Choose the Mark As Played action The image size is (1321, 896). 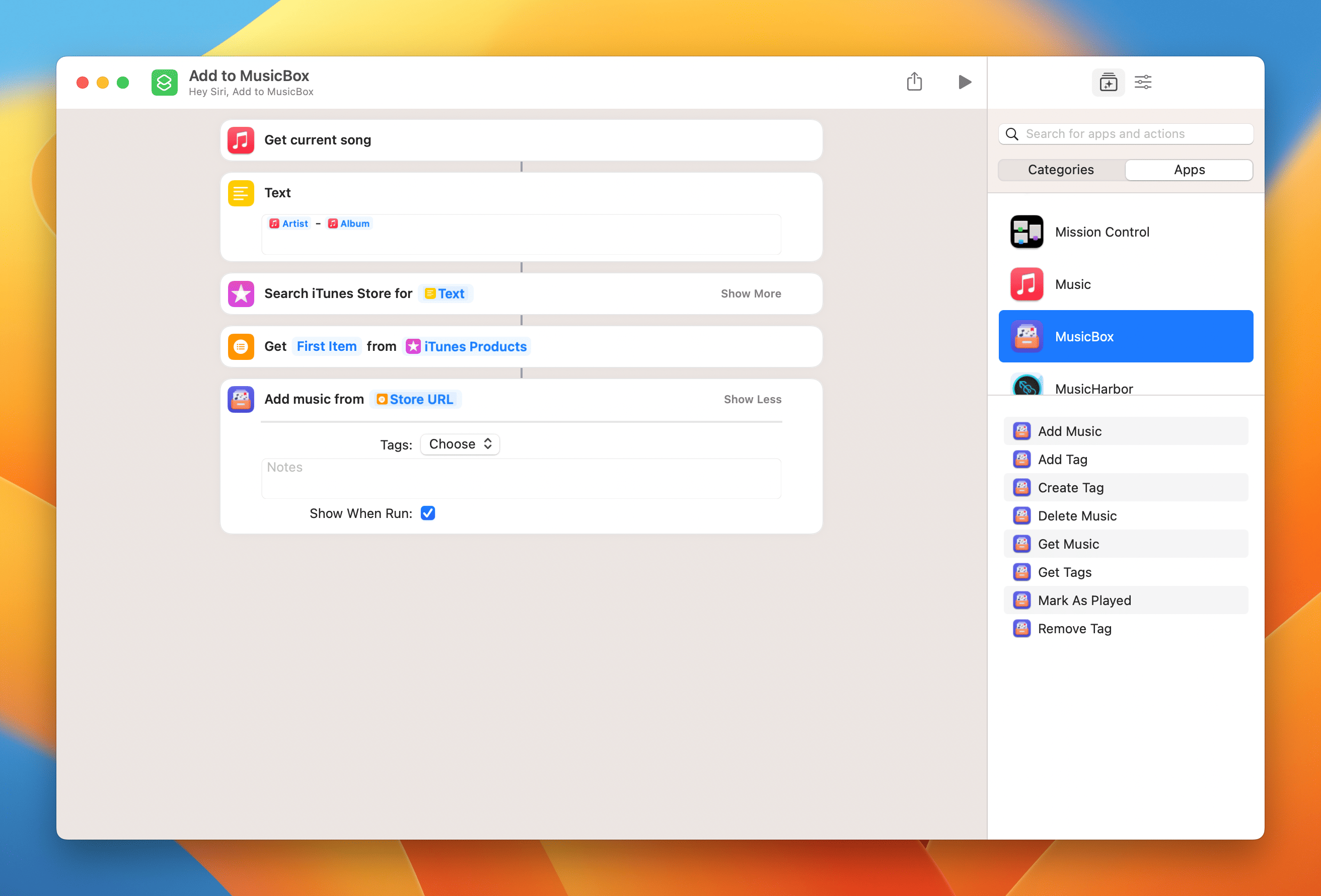[1126, 601]
